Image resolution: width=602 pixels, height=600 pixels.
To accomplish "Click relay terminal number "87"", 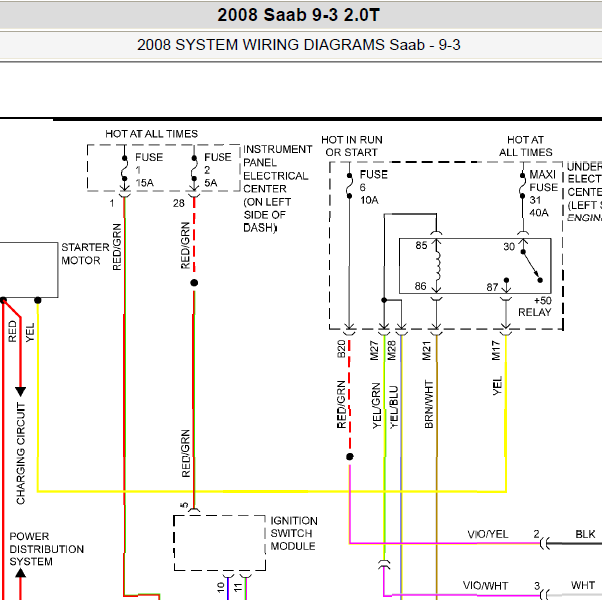I will (x=492, y=287).
